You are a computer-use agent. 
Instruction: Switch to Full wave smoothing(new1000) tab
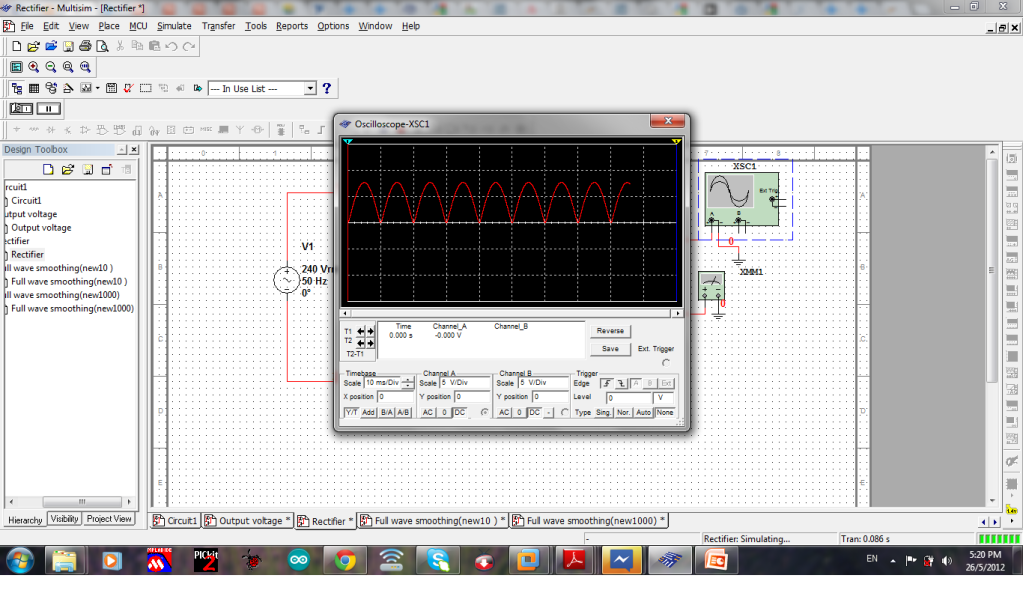tap(589, 521)
